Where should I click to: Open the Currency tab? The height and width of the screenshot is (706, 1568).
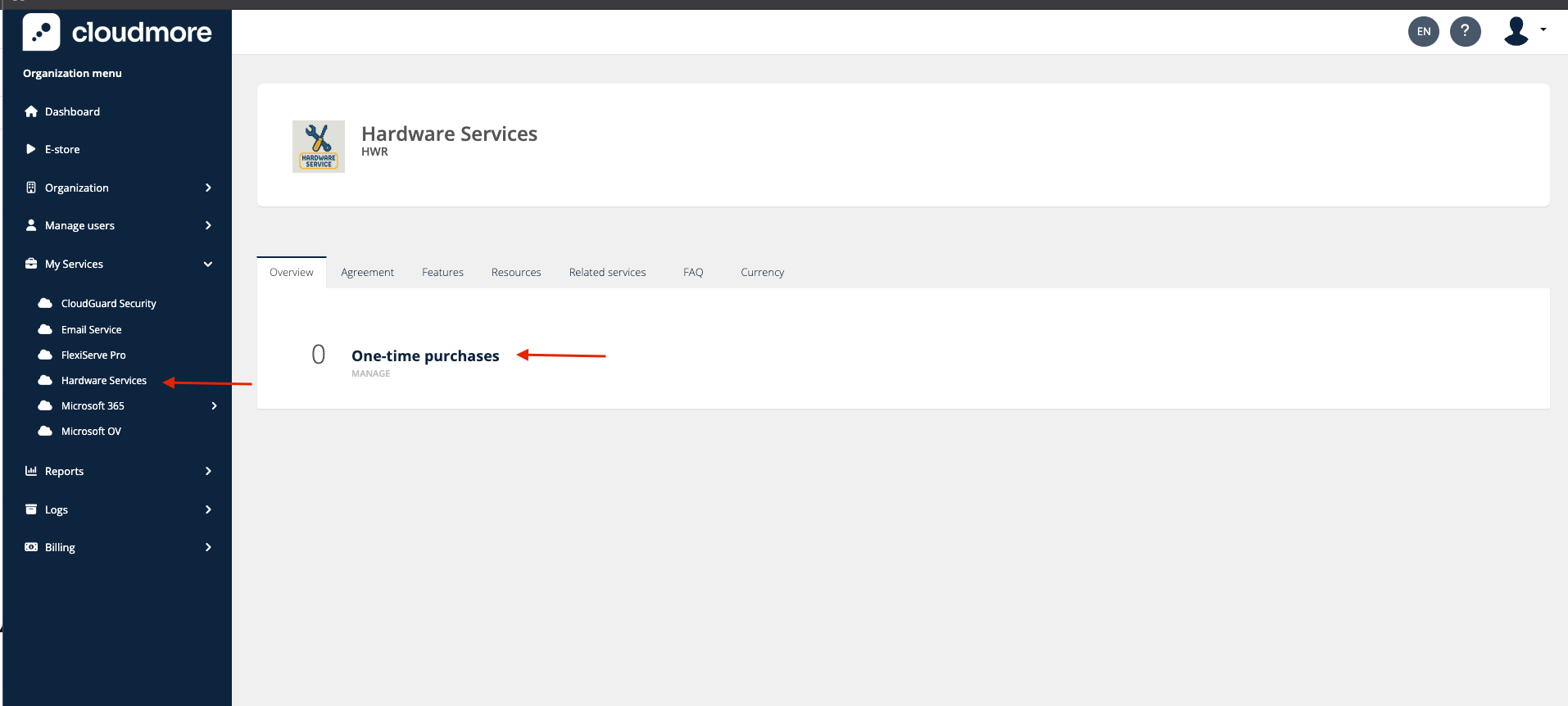[x=762, y=273]
